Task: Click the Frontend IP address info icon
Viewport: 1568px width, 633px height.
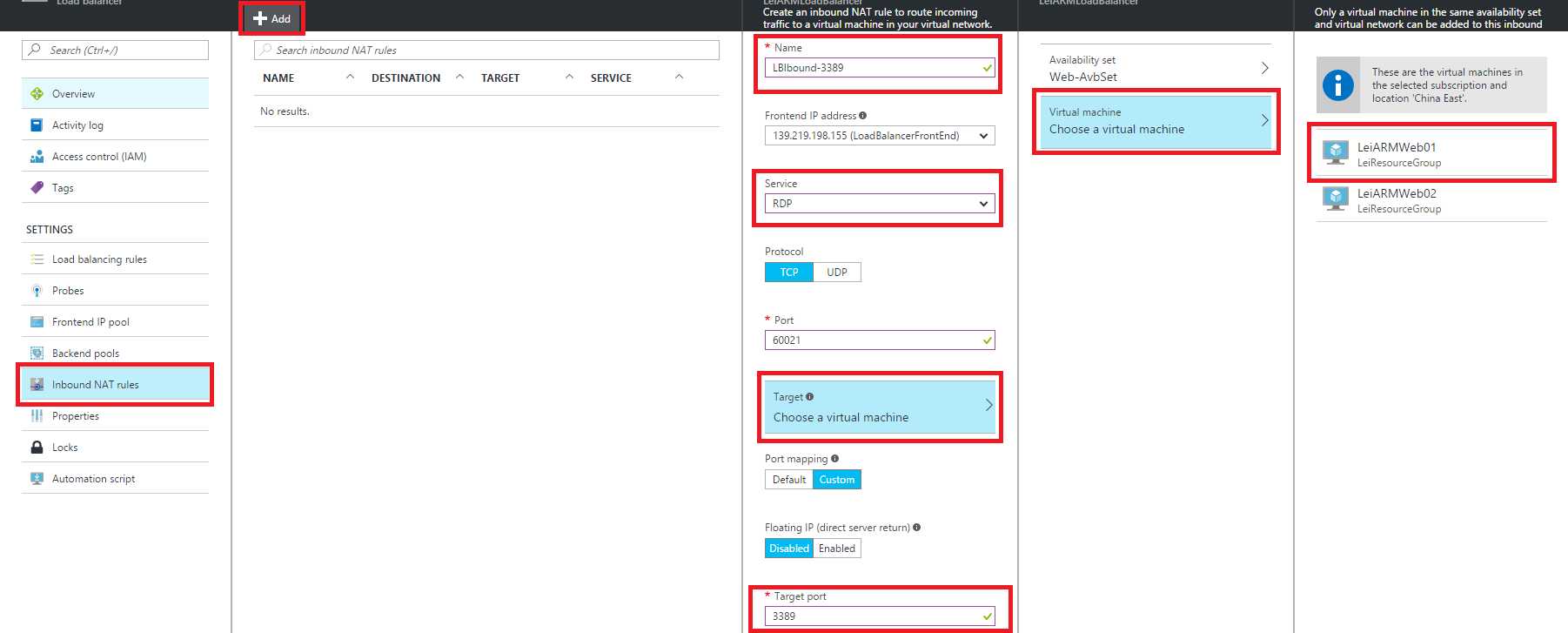Action: [x=862, y=115]
